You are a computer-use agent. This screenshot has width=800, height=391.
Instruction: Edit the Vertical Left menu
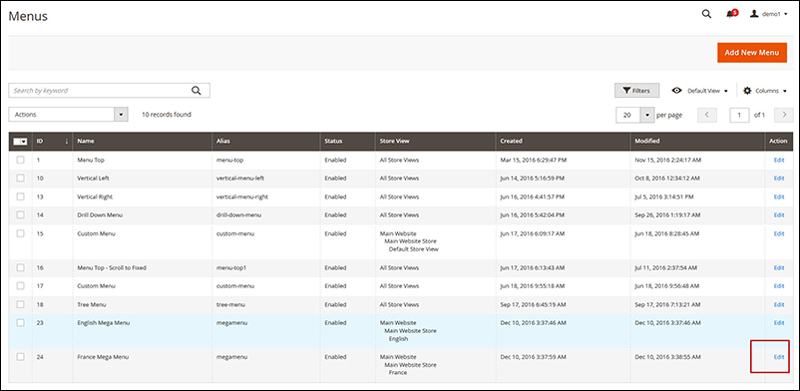coord(779,178)
